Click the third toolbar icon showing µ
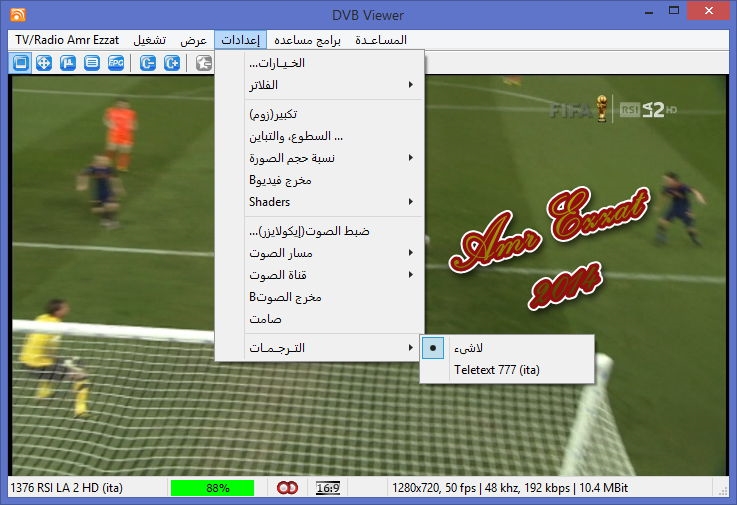The width and height of the screenshot is (737, 505). pos(68,63)
